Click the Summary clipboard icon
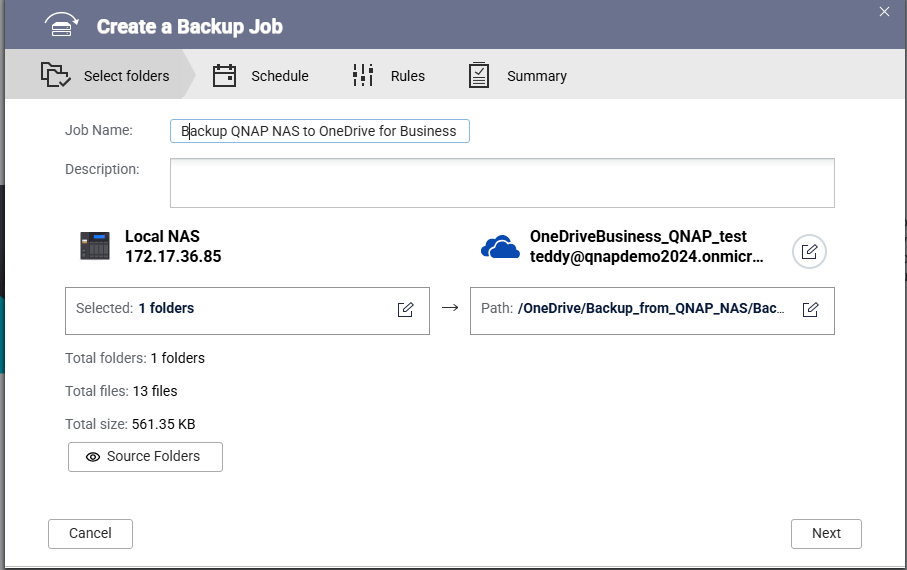Screen dimensions: 907x570 pyautogui.click(x=479, y=76)
